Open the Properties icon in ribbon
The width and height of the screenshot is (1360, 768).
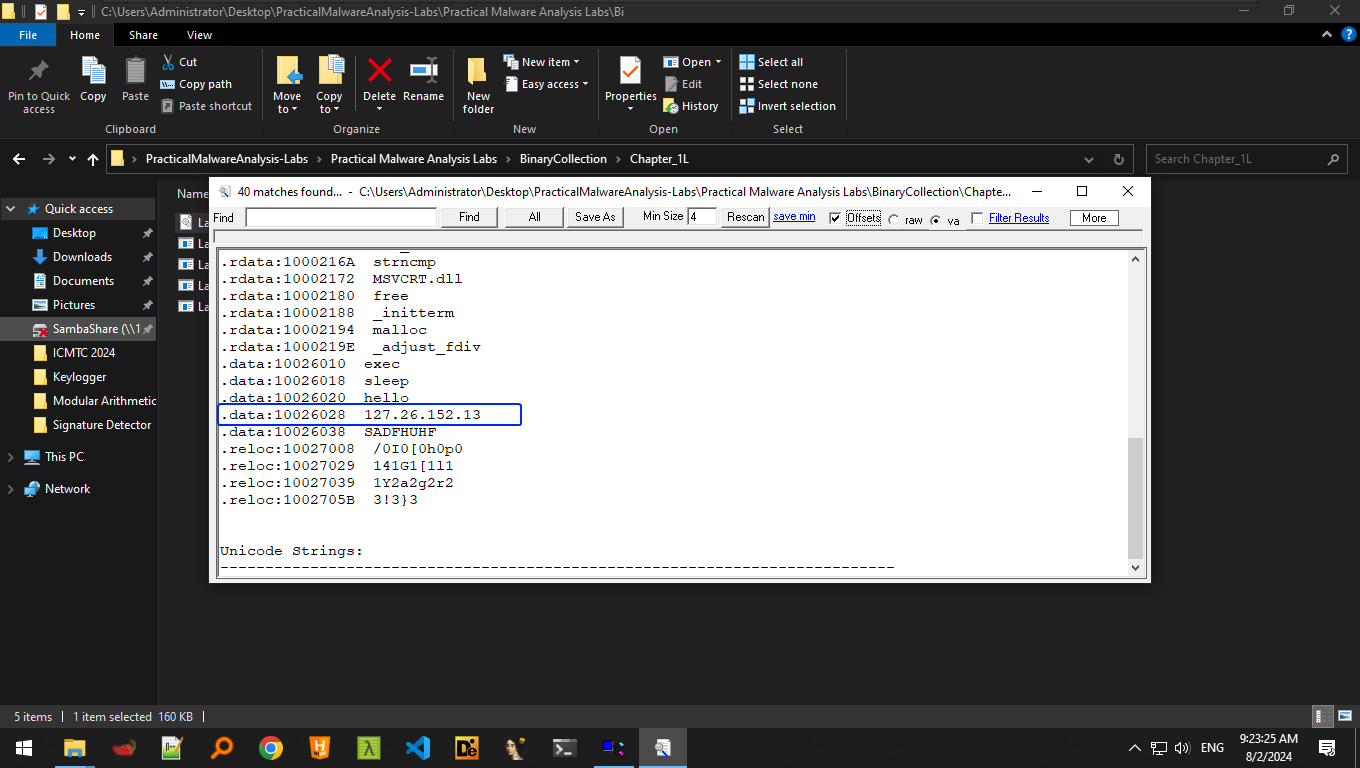(630, 72)
